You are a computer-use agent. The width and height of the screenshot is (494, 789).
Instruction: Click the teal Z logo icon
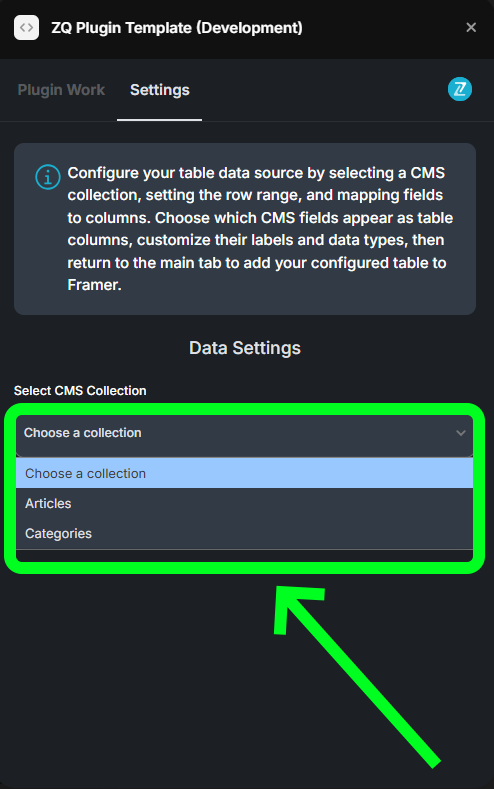tap(460, 89)
